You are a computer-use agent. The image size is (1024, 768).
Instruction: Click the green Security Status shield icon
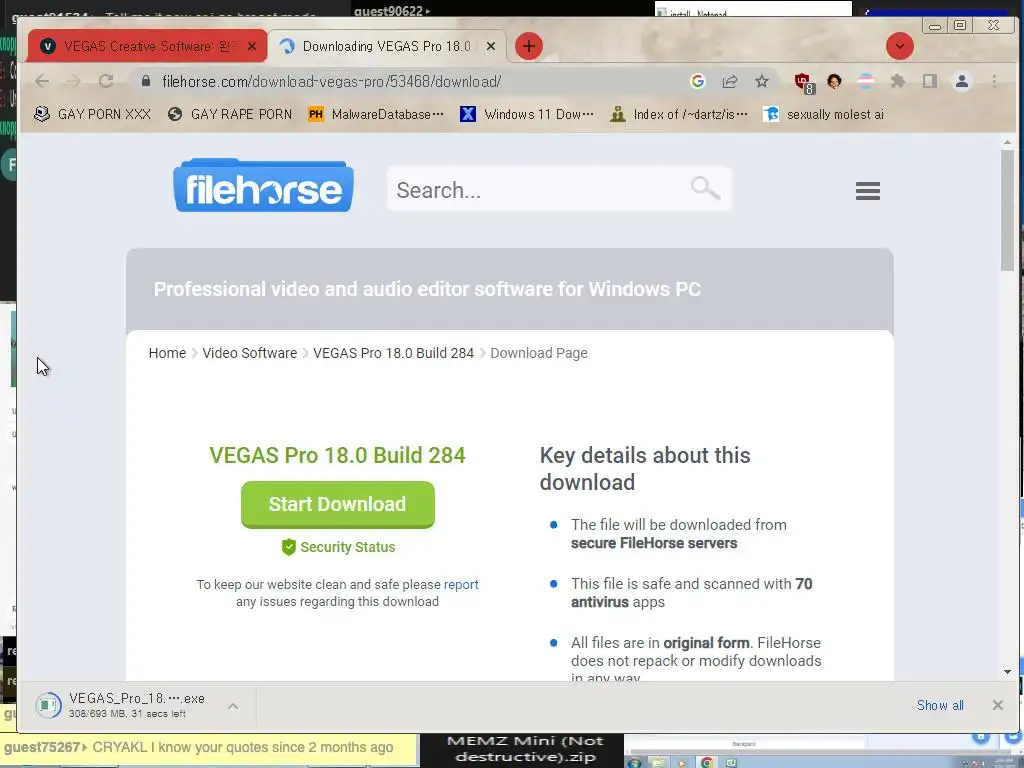pyautogui.click(x=289, y=547)
